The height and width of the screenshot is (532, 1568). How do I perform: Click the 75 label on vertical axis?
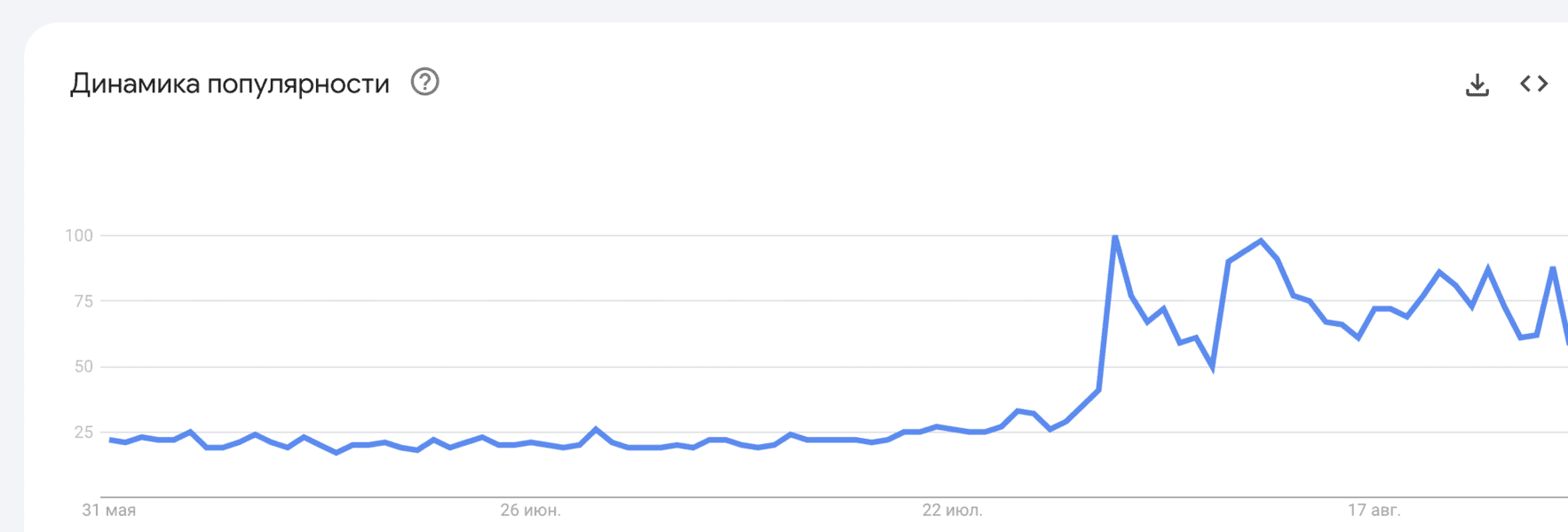click(83, 301)
